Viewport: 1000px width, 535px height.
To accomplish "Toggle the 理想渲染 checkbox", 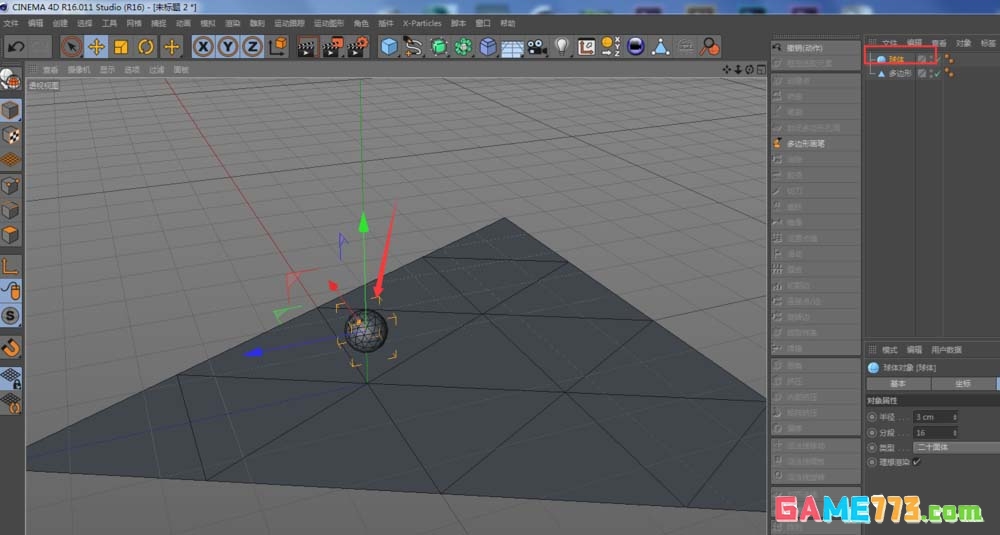I will coord(917,461).
